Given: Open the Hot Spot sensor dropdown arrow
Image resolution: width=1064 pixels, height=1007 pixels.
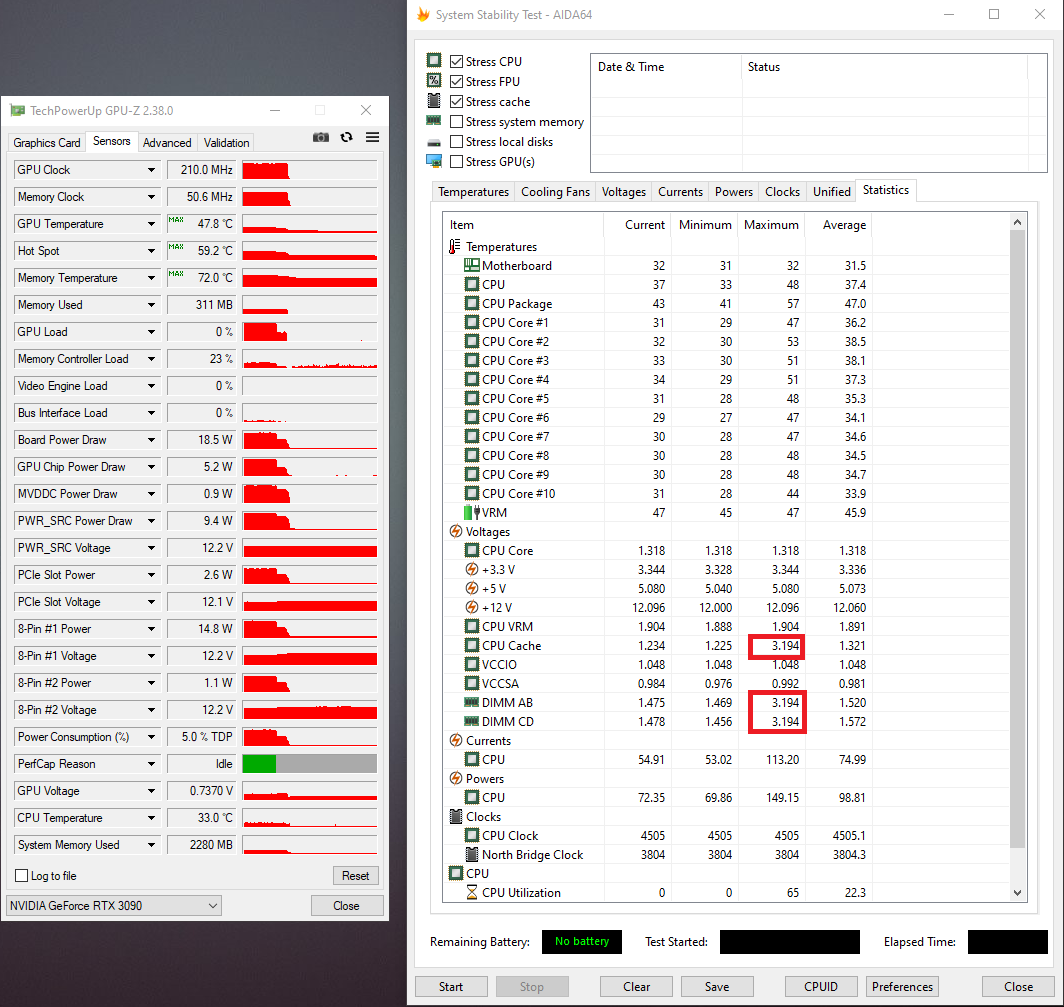Looking at the screenshot, I should pyautogui.click(x=152, y=251).
